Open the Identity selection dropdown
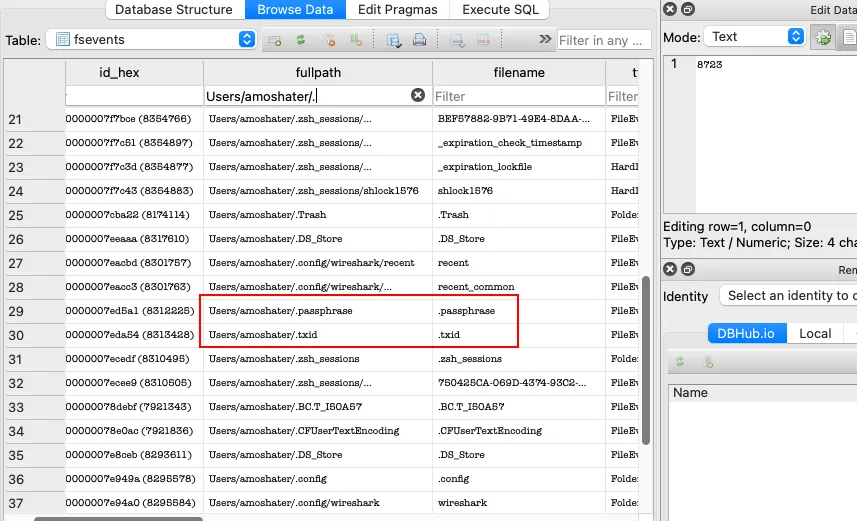Screen dimensions: 857x521 coord(788,296)
